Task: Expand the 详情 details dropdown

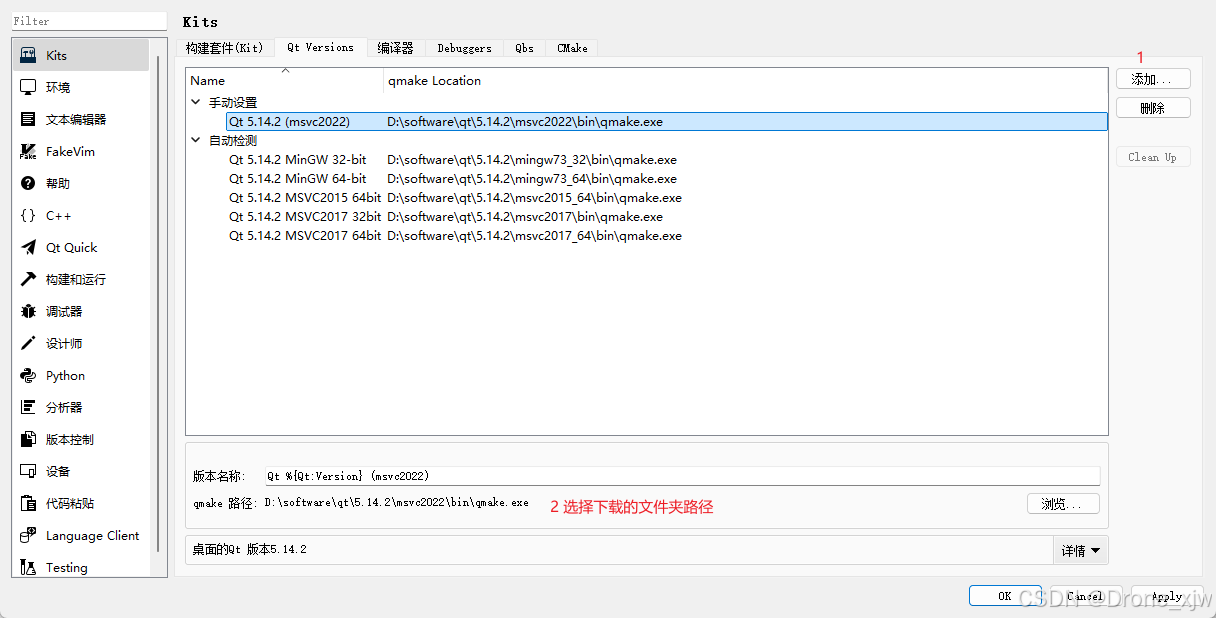Action: pos(1080,550)
